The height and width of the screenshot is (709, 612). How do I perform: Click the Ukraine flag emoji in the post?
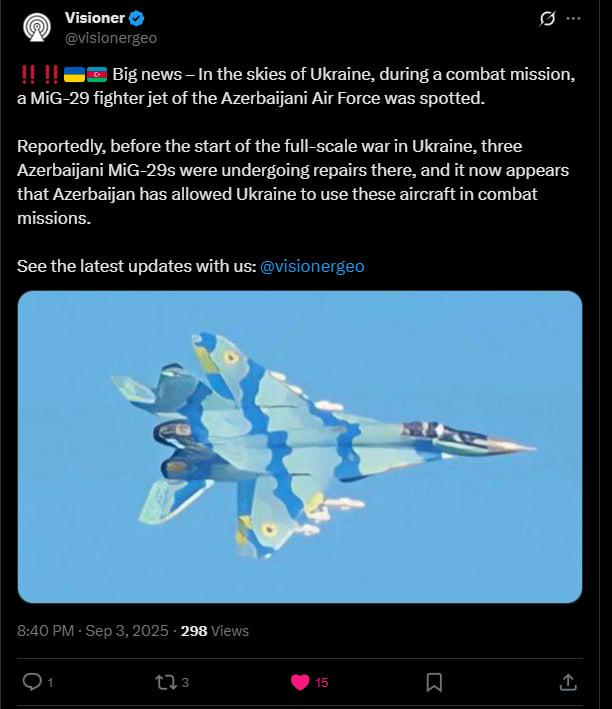tap(74, 74)
